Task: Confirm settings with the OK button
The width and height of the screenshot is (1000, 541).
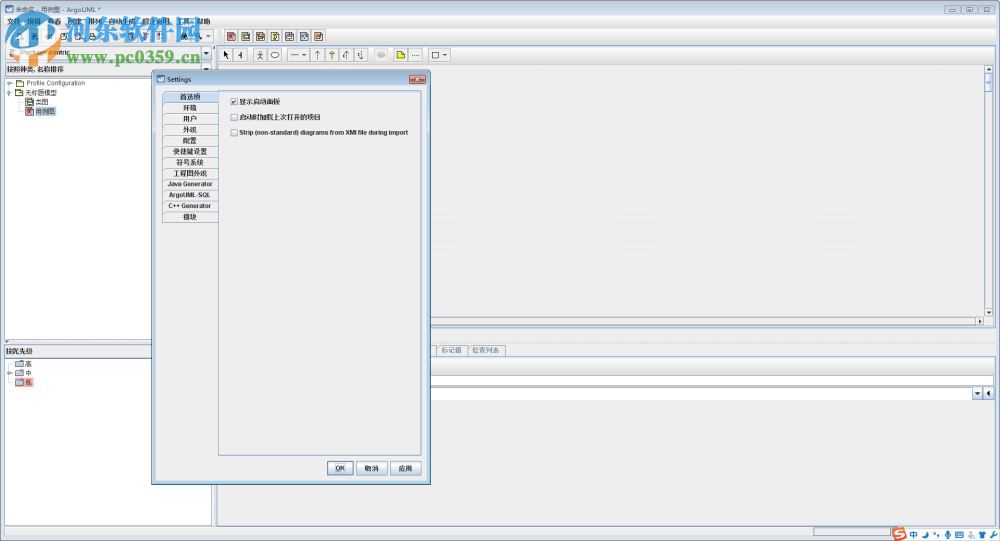Action: tap(340, 468)
